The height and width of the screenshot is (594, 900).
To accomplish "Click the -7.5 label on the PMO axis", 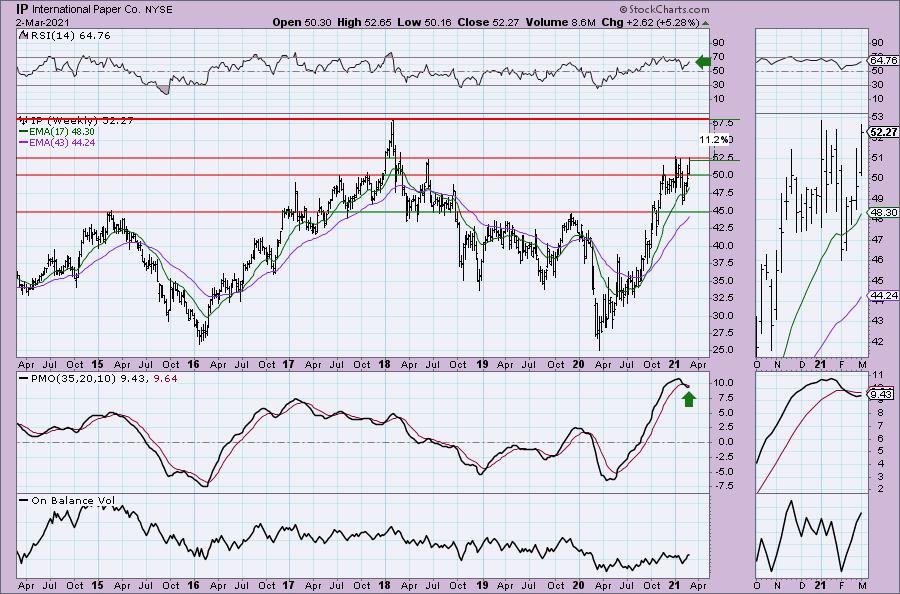I will [x=722, y=486].
